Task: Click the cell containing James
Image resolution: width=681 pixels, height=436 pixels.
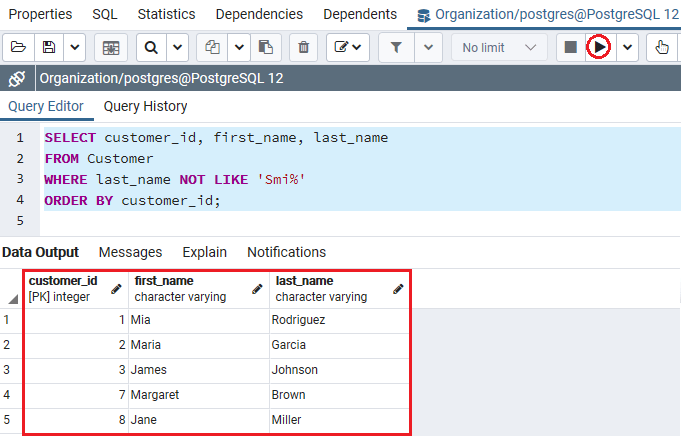Action: 199,370
